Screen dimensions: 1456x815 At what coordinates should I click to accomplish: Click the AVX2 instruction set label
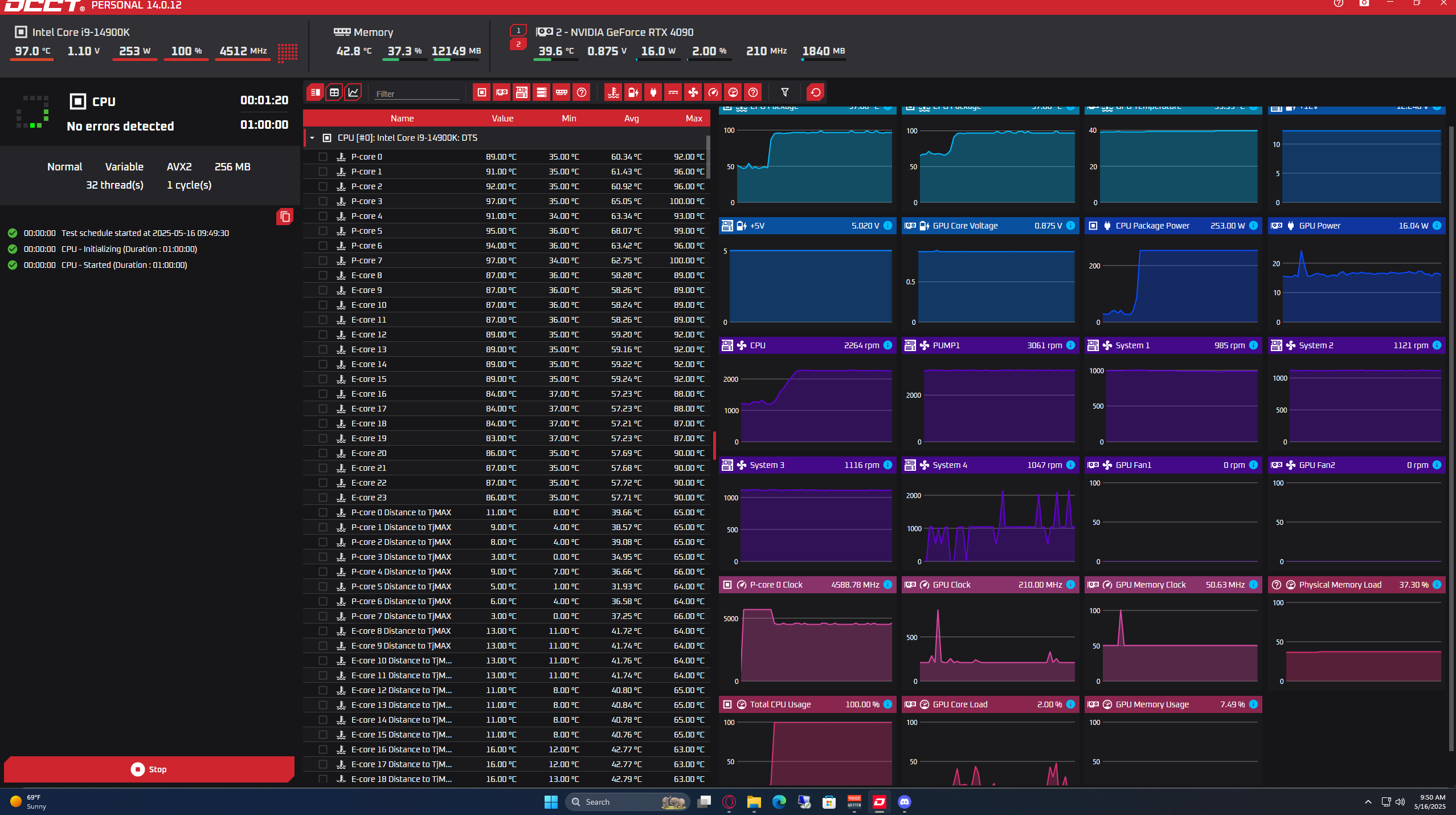coord(179,167)
